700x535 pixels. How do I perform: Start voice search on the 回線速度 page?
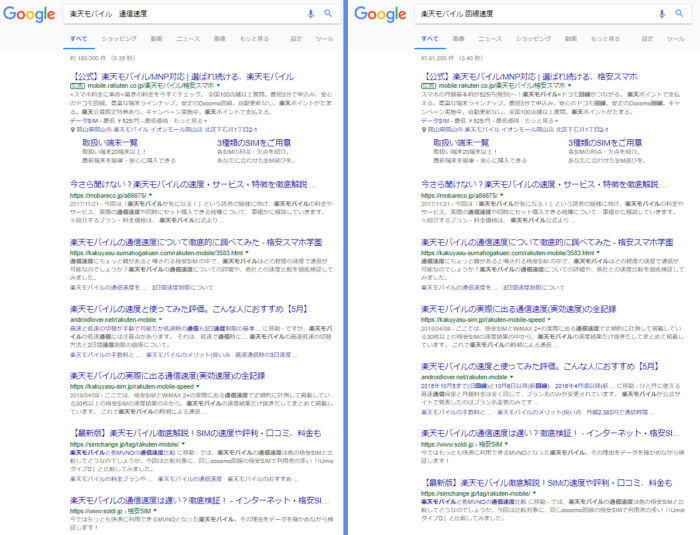click(662, 14)
